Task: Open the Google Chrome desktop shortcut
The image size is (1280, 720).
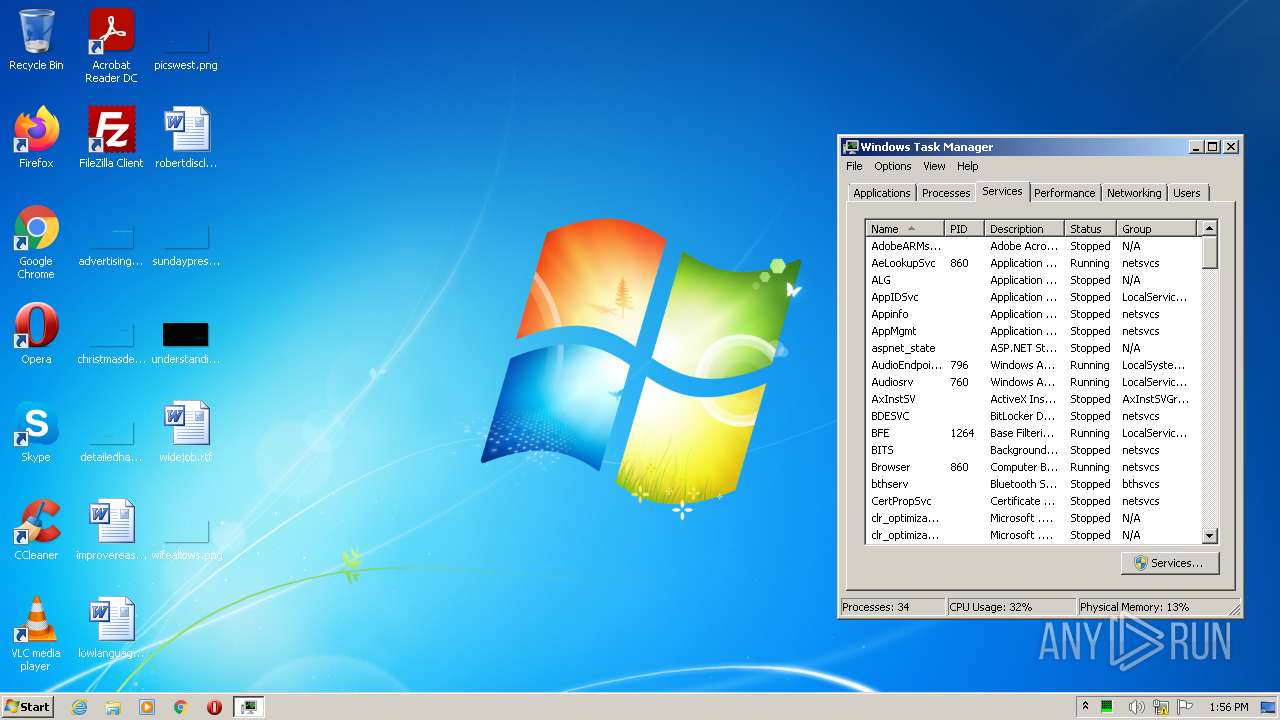Action: coord(36,242)
